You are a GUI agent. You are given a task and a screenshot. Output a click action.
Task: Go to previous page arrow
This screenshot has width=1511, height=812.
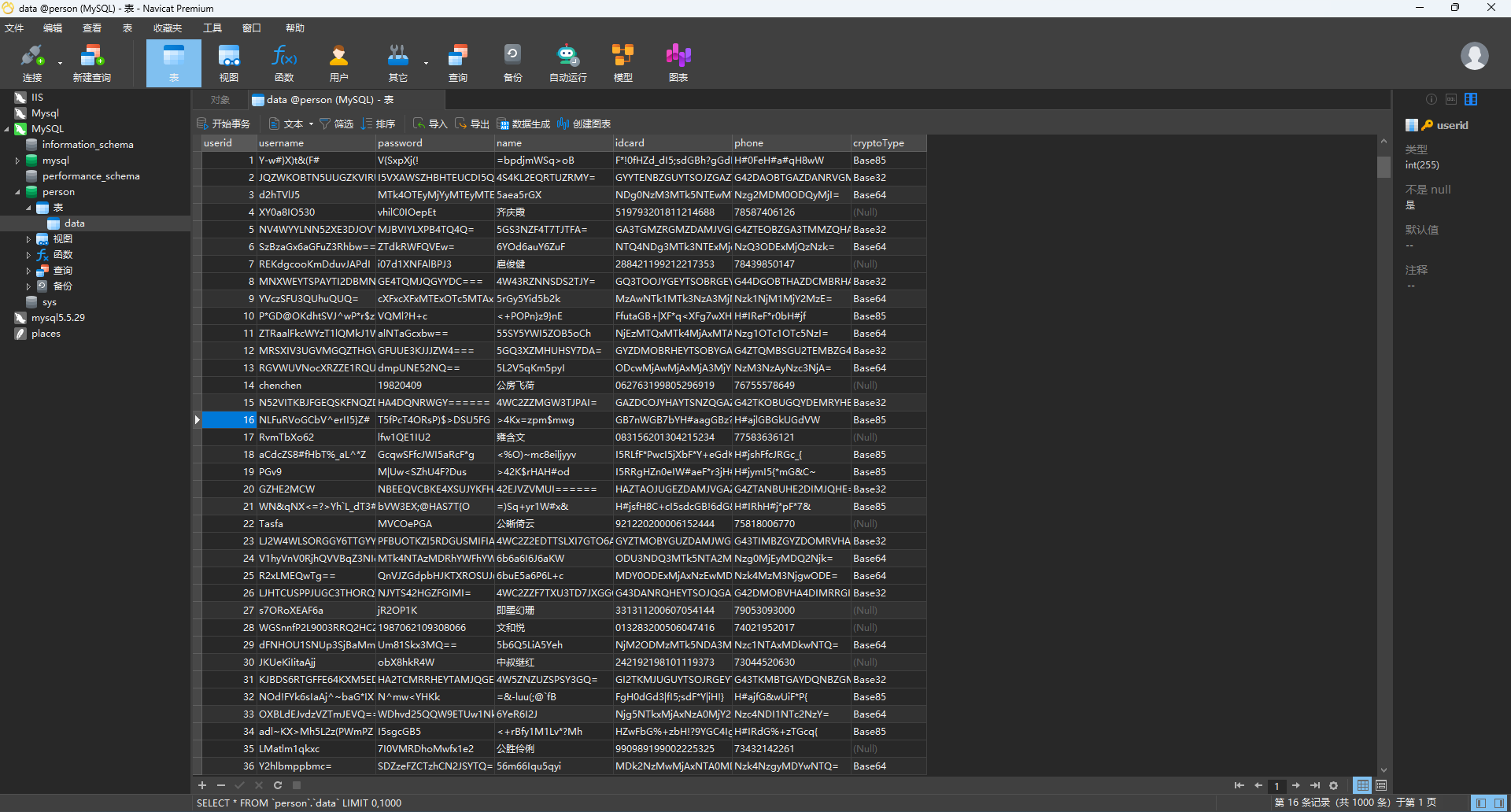(x=1258, y=785)
